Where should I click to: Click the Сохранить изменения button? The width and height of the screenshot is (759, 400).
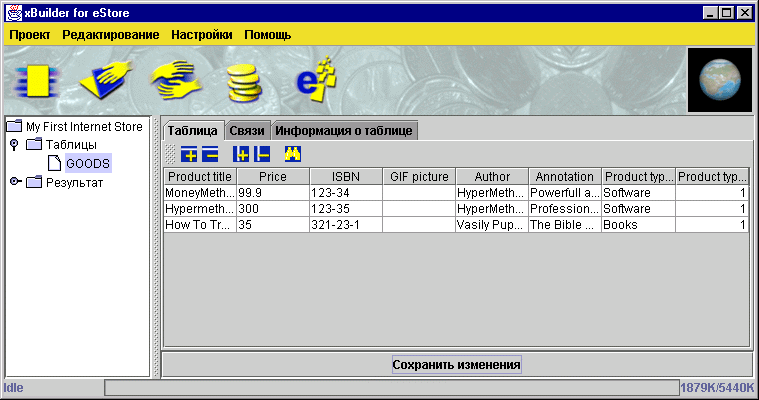click(456, 365)
